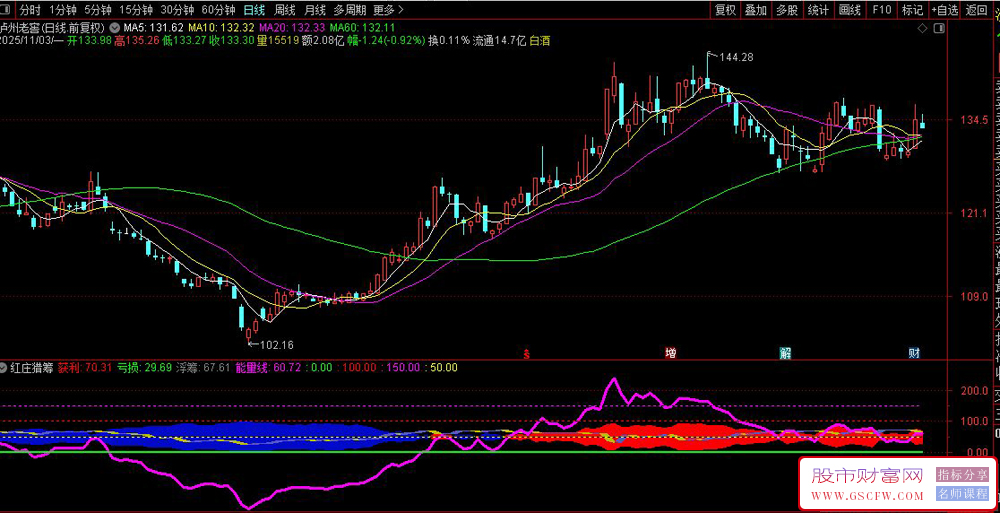Open the 画线 drawing tools
The width and height of the screenshot is (1000, 513).
850,10
